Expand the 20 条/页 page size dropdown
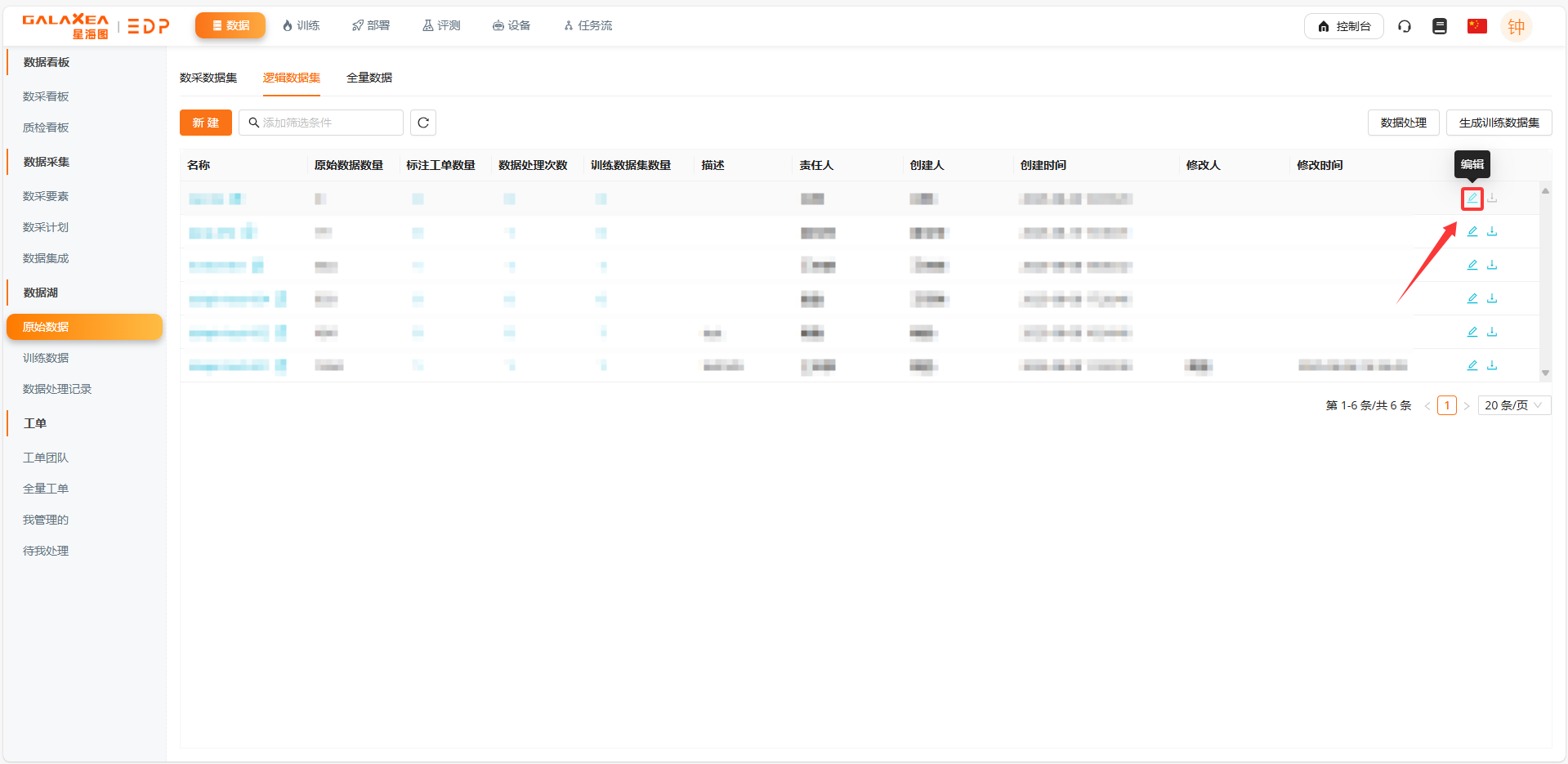This screenshot has width=1568, height=764. 1513,405
